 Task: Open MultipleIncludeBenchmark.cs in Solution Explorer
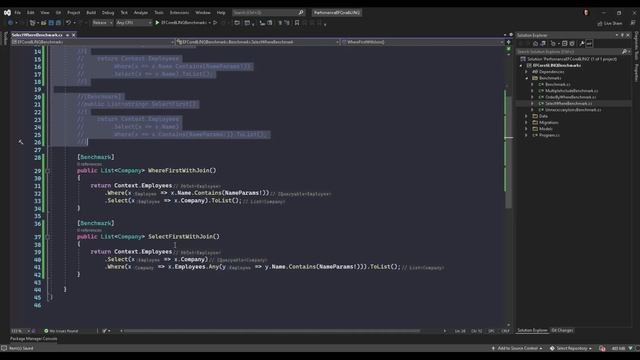coord(571,91)
